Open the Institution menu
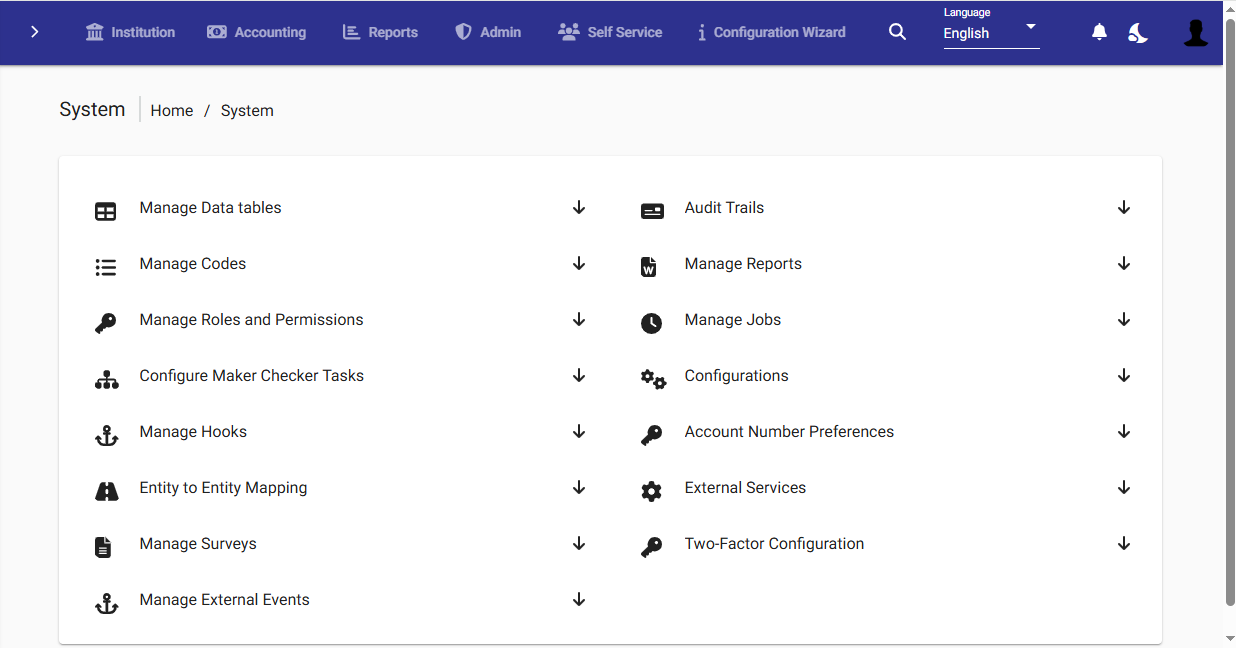The image size is (1236, 648). 130,32
